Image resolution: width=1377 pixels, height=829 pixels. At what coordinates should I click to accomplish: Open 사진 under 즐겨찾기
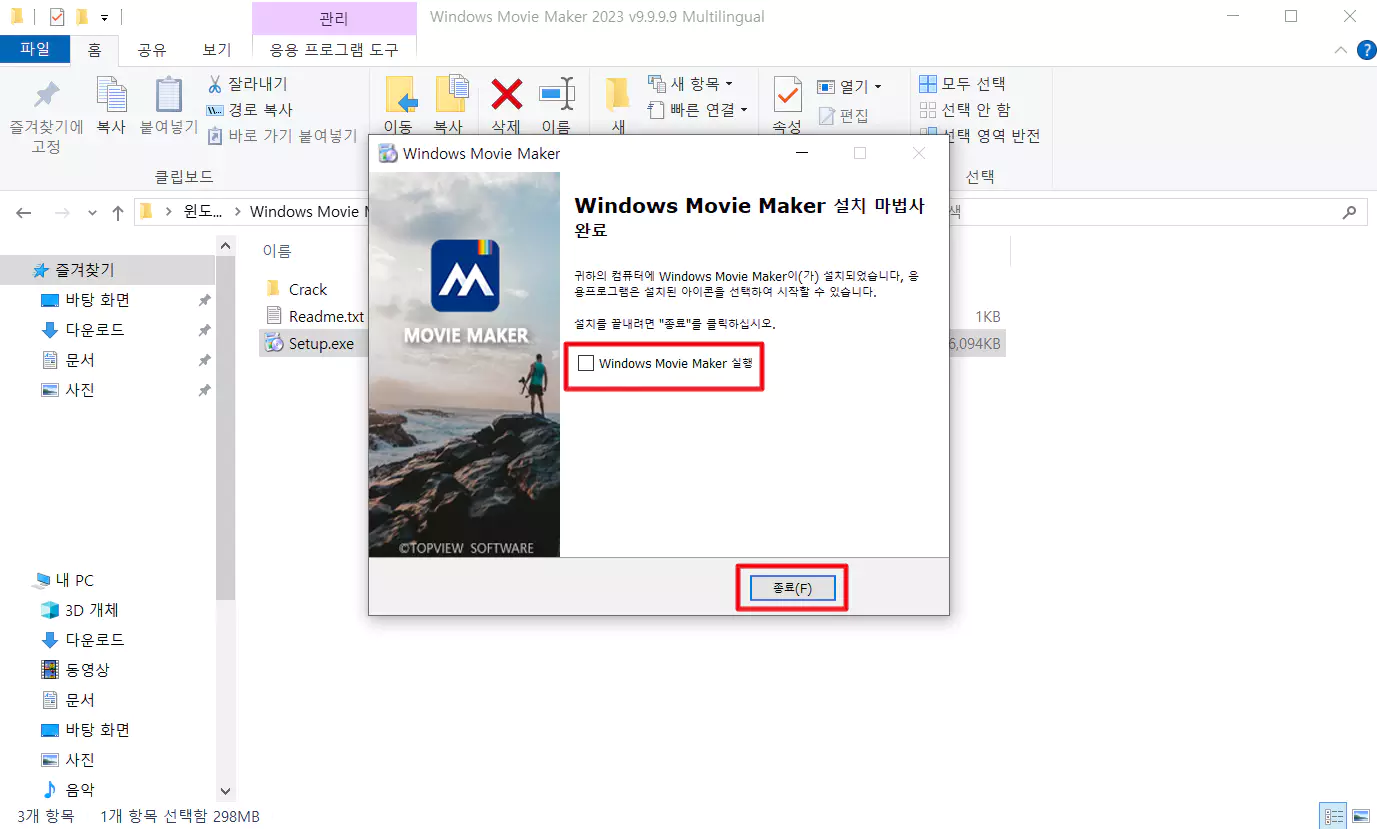(x=80, y=390)
